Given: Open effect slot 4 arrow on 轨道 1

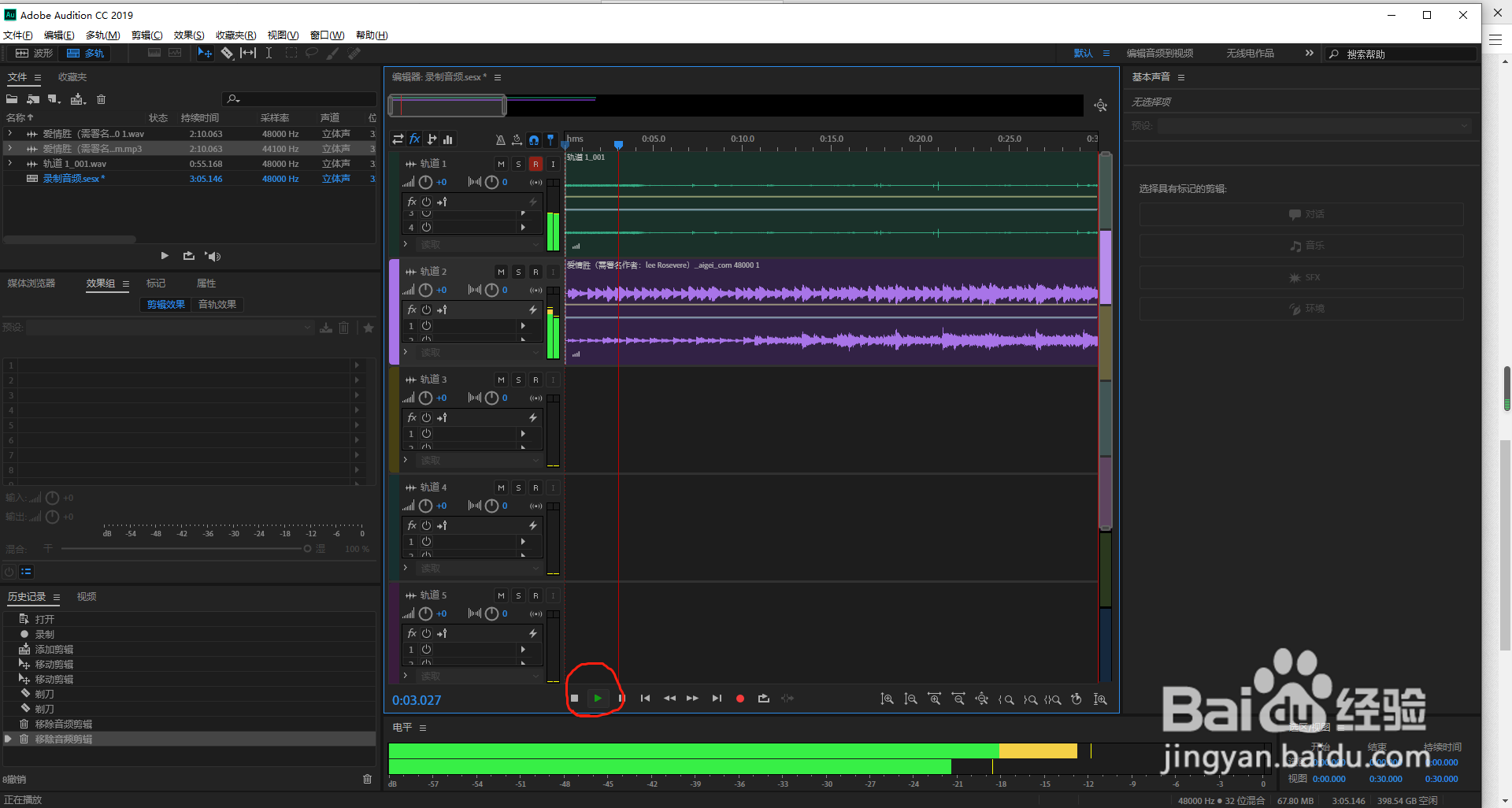Looking at the screenshot, I should pyautogui.click(x=523, y=228).
